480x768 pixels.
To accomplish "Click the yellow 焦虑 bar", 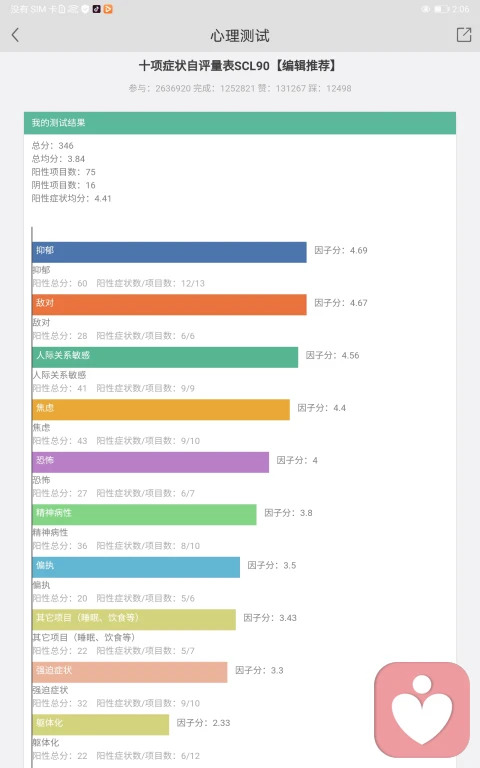I will (161, 409).
